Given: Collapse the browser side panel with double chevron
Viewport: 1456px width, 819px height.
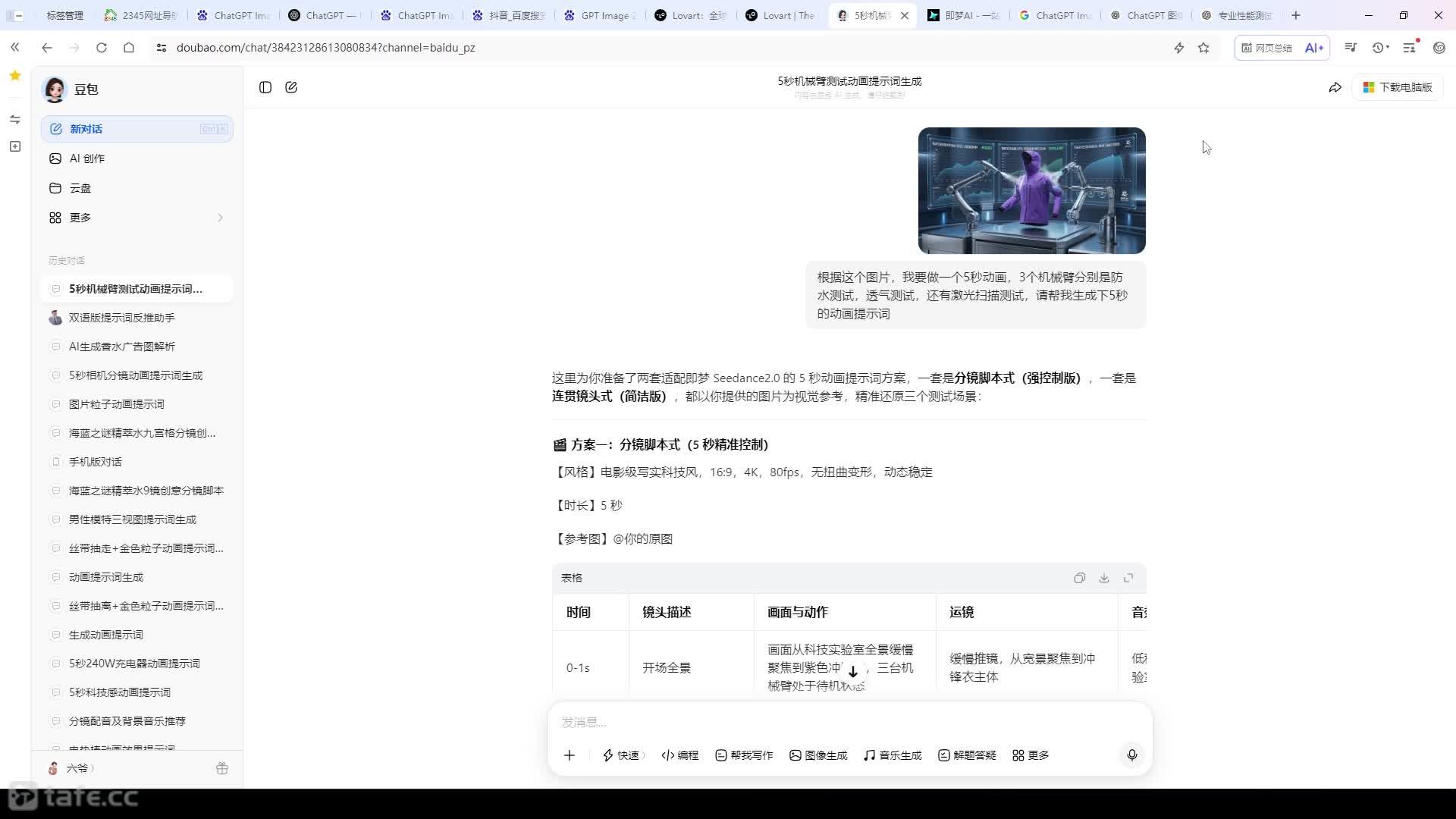Looking at the screenshot, I should [15, 48].
